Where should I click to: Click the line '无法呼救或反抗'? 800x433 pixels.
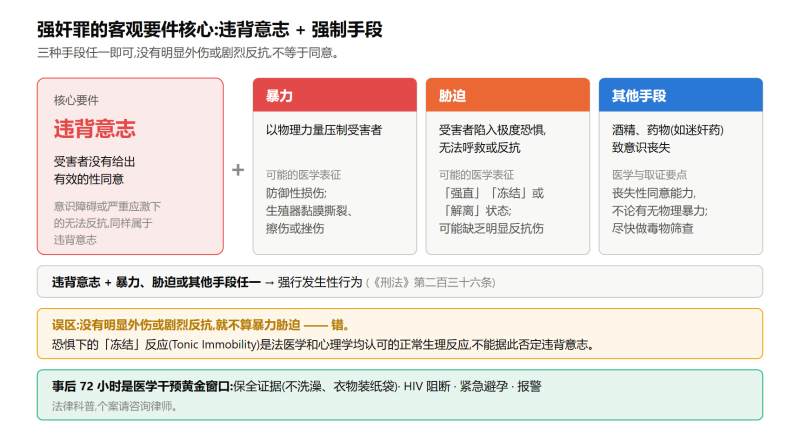coord(479,148)
